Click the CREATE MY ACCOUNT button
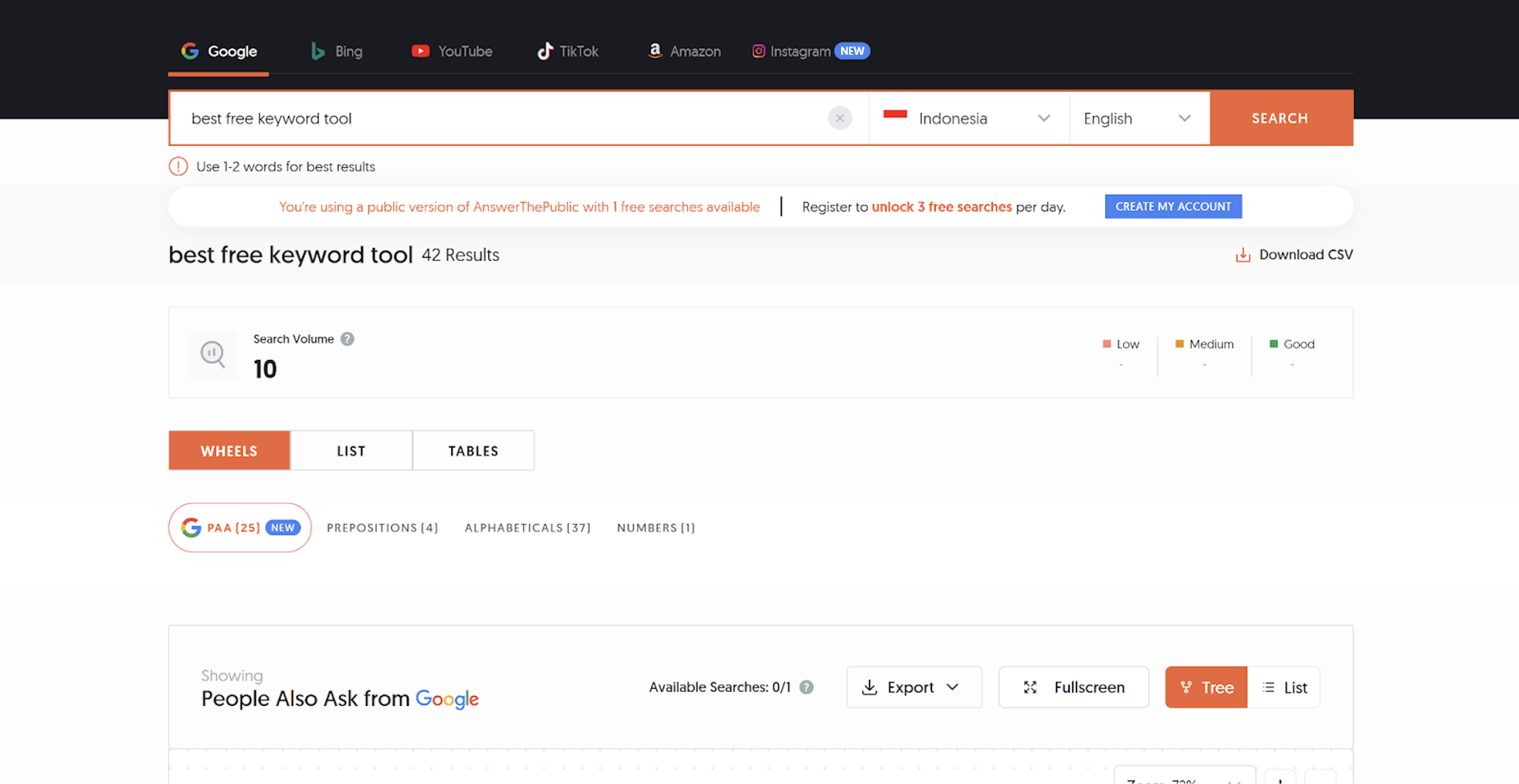1519x784 pixels. point(1173,206)
